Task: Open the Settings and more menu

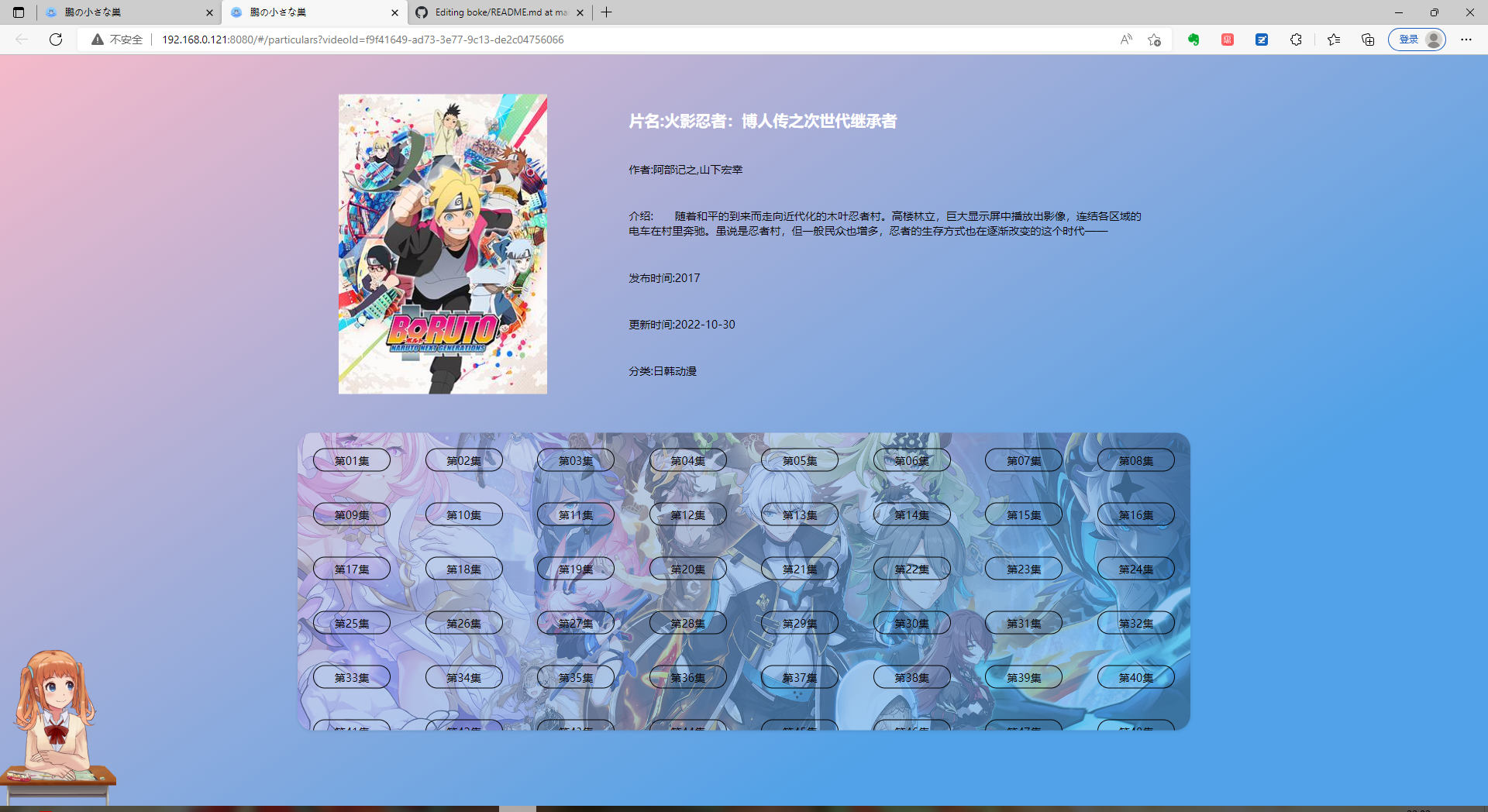Action: tap(1466, 39)
